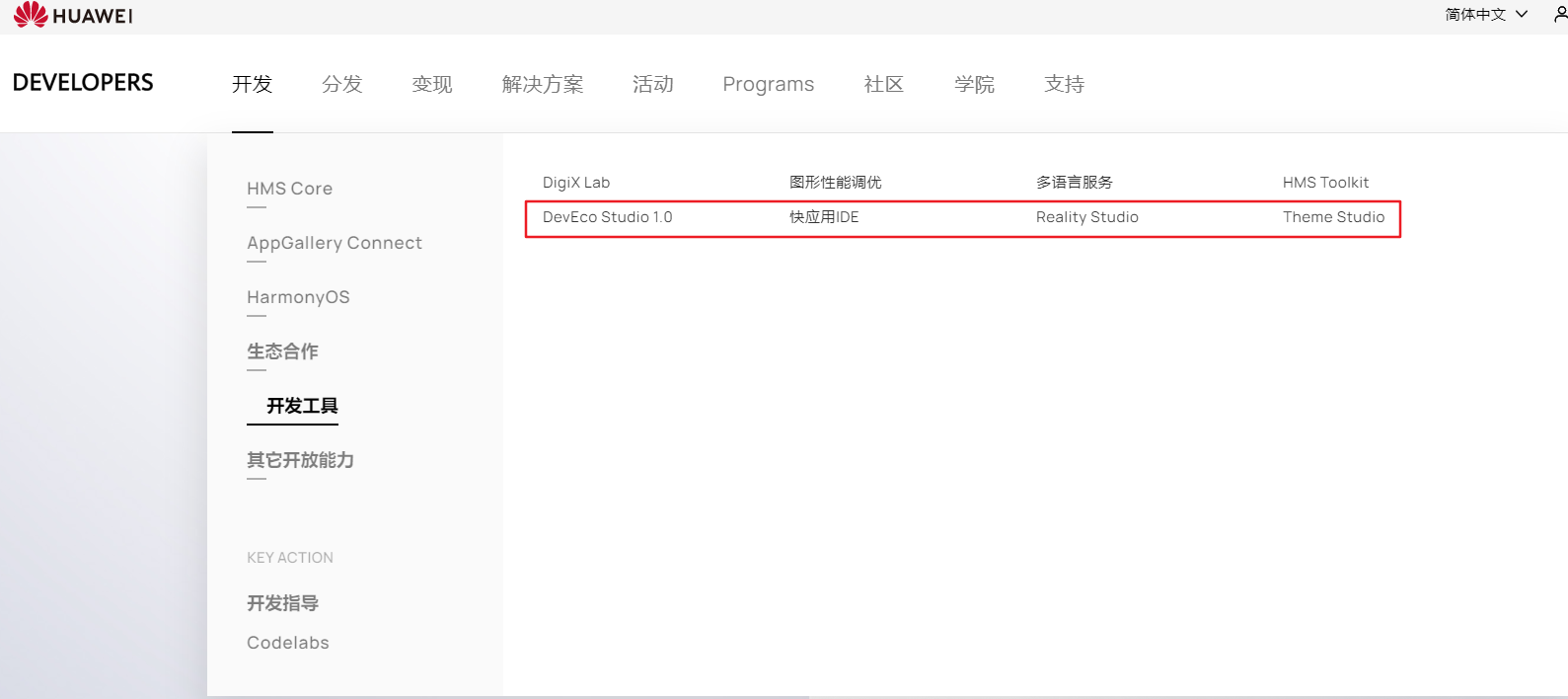Select 开发工具 in sidebar
The image size is (1568, 699).
pos(302,406)
